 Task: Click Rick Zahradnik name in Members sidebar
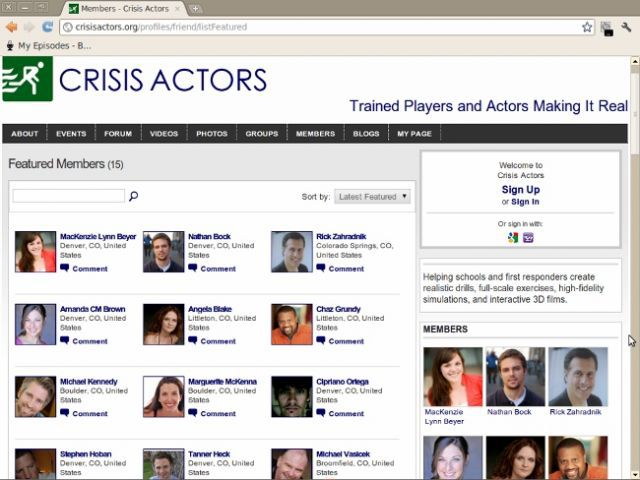click(575, 412)
